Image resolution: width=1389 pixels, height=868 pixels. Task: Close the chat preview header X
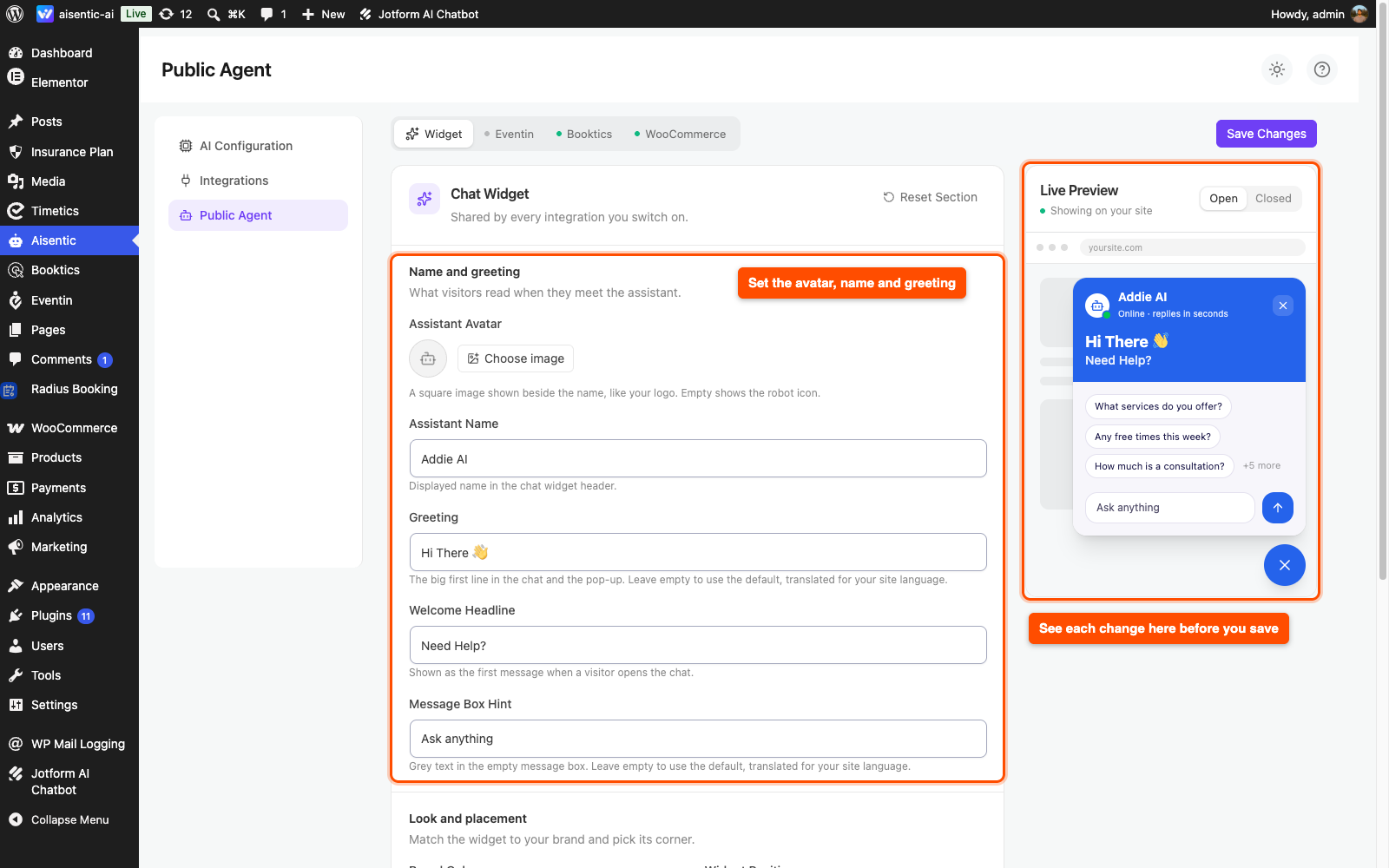click(x=1283, y=306)
